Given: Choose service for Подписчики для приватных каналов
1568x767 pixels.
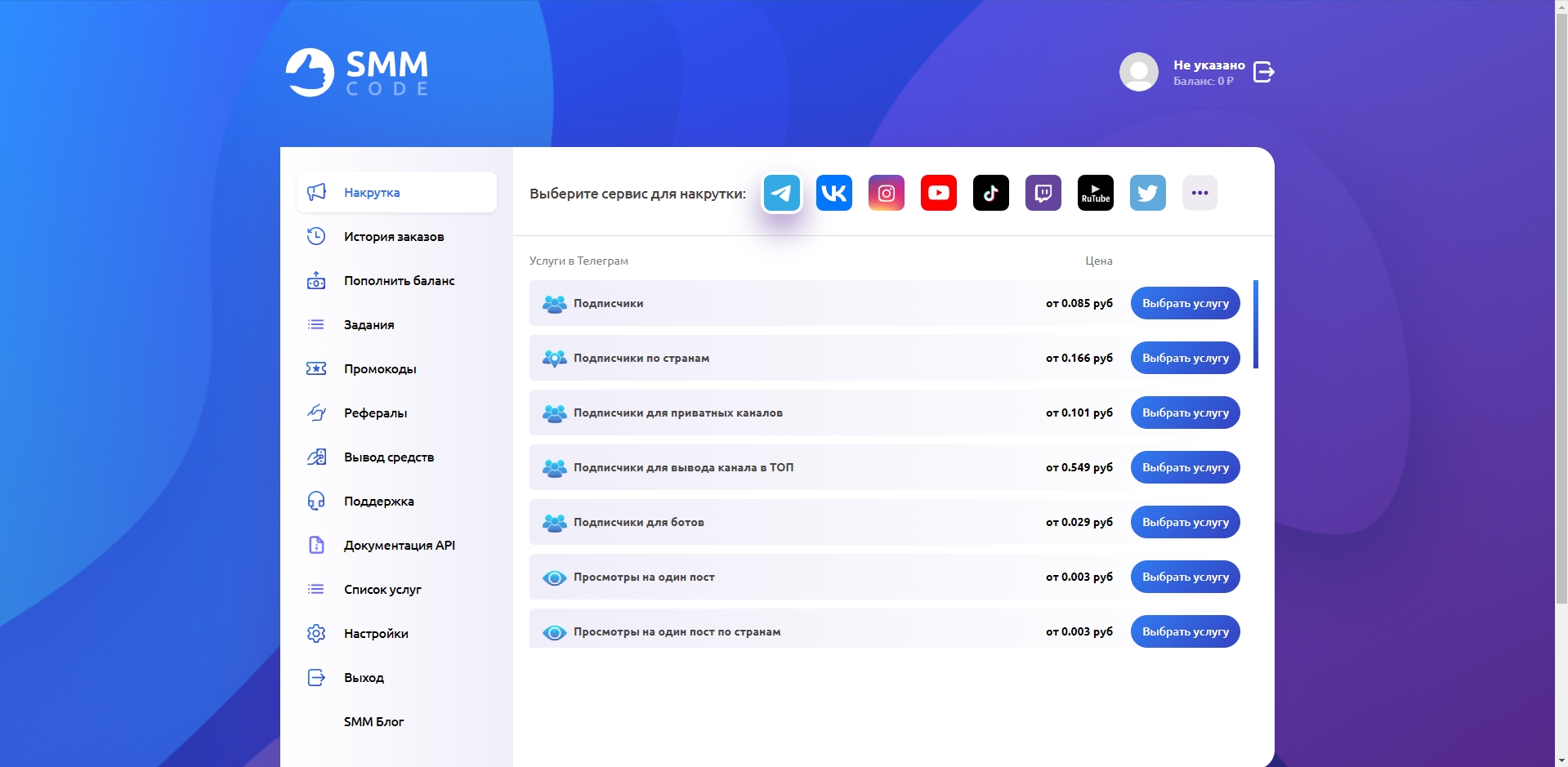Looking at the screenshot, I should tap(1185, 412).
